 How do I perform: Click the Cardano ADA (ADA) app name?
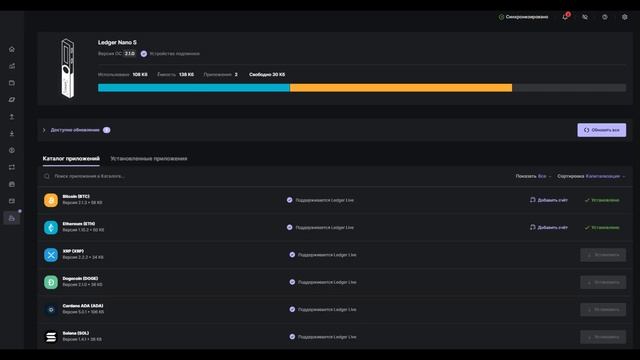coord(83,306)
